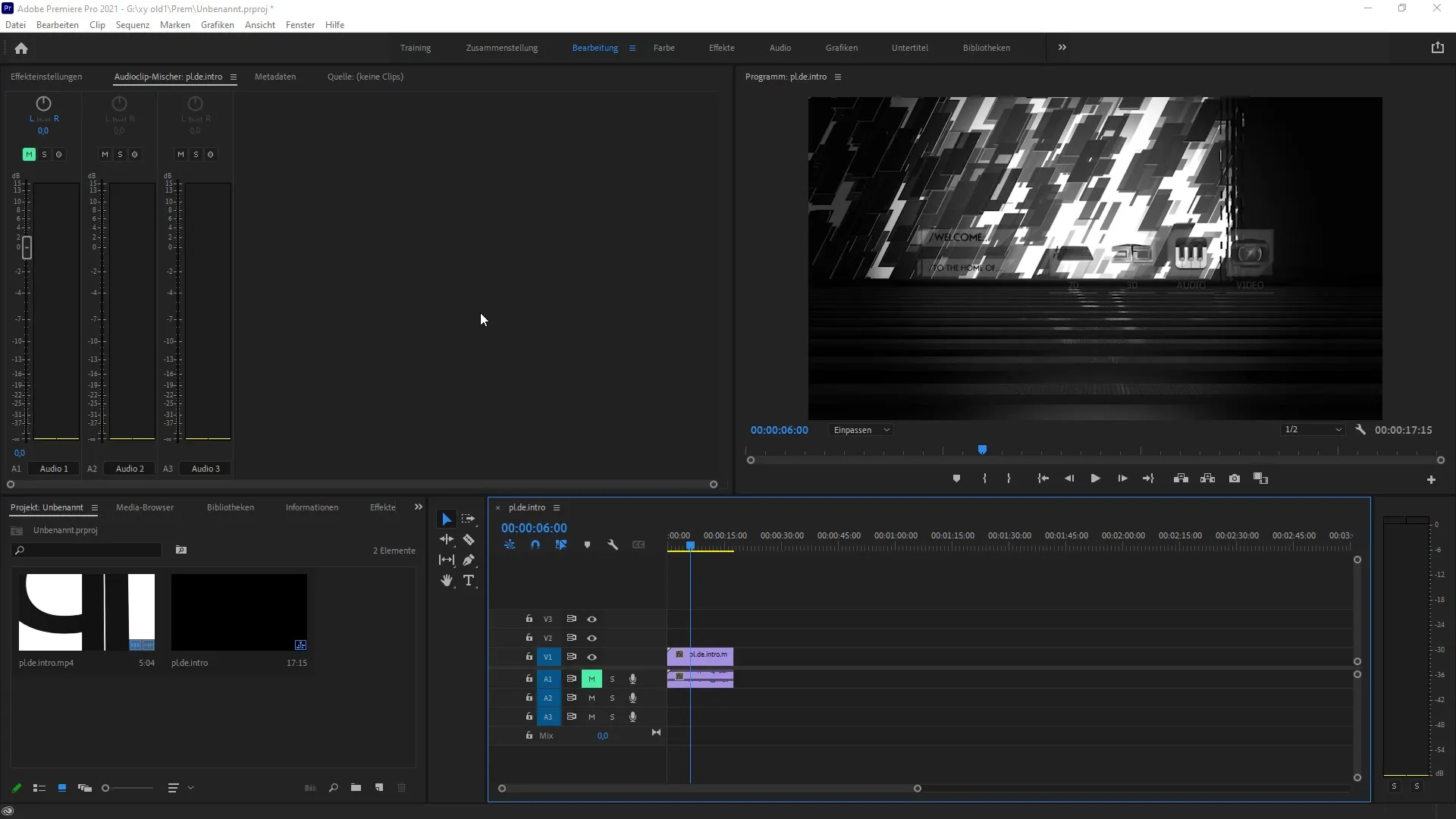This screenshot has height=819, width=1456.
Task: Toggle V3 track output eye
Action: (x=592, y=620)
